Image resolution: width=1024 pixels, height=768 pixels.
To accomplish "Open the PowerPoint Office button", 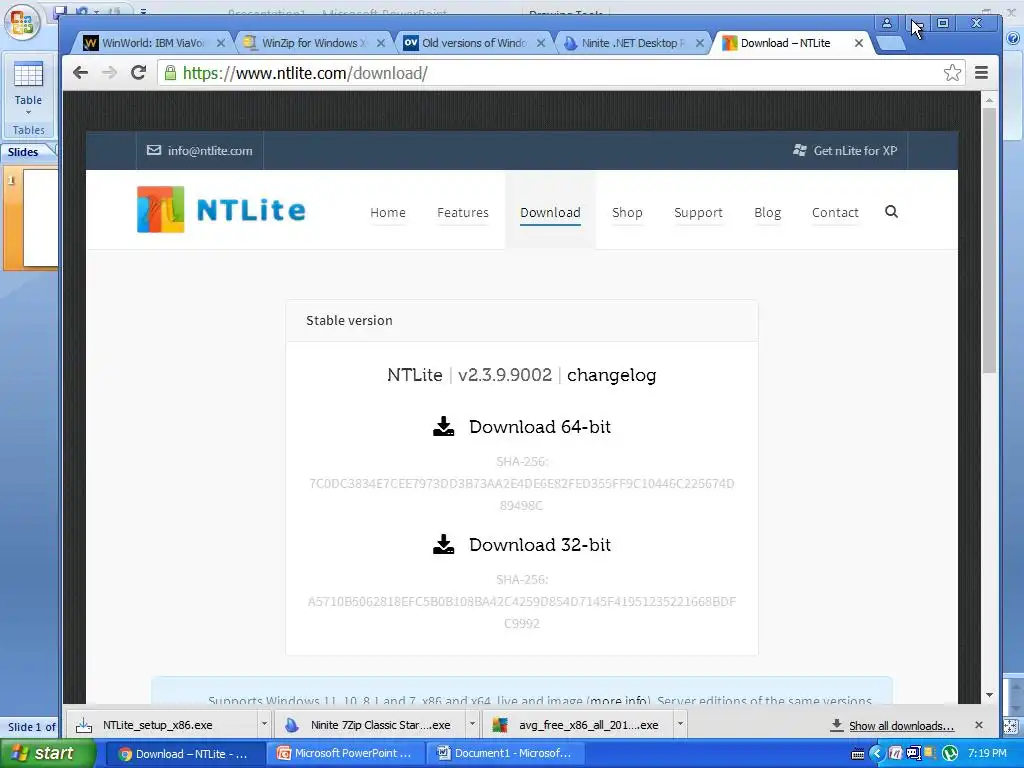I will pyautogui.click(x=22, y=22).
